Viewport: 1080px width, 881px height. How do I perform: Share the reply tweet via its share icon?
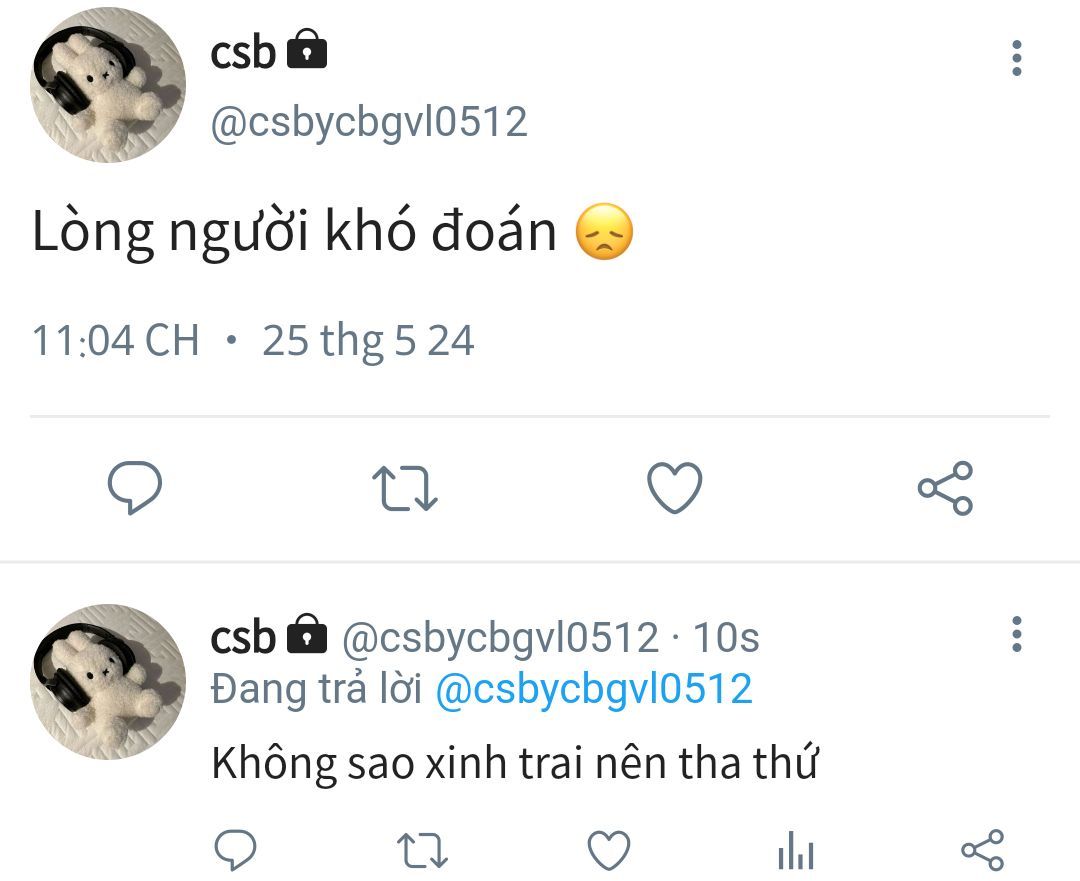(x=983, y=850)
